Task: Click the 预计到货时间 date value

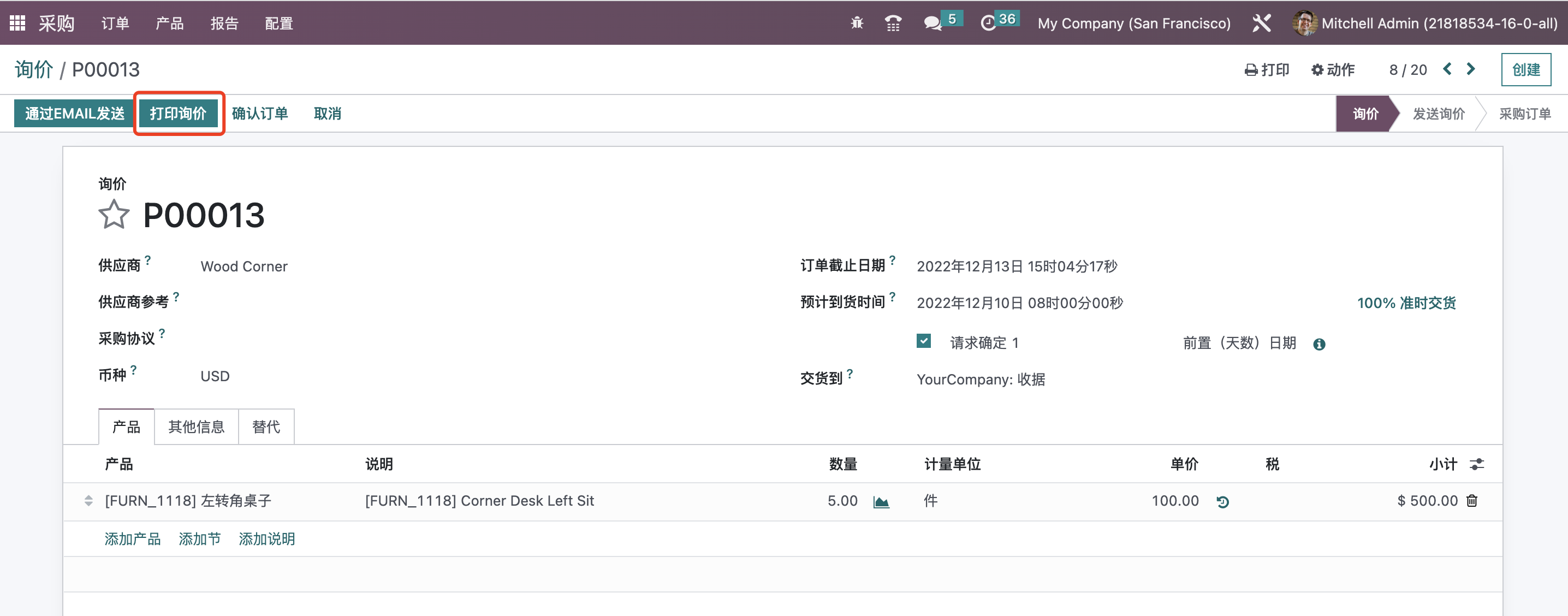Action: pos(1019,303)
